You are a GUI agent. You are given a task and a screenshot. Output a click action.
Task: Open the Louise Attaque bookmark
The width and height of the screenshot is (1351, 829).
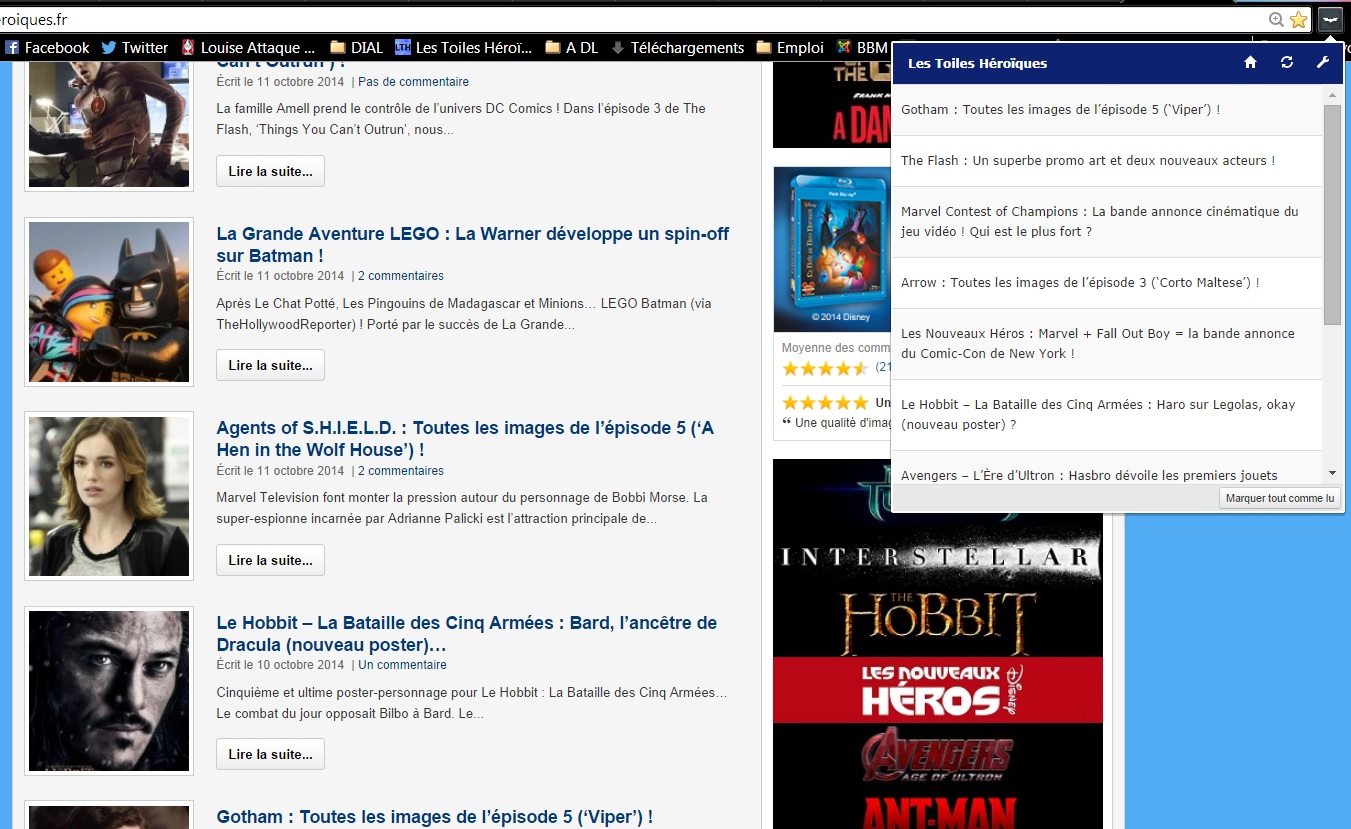click(x=248, y=47)
